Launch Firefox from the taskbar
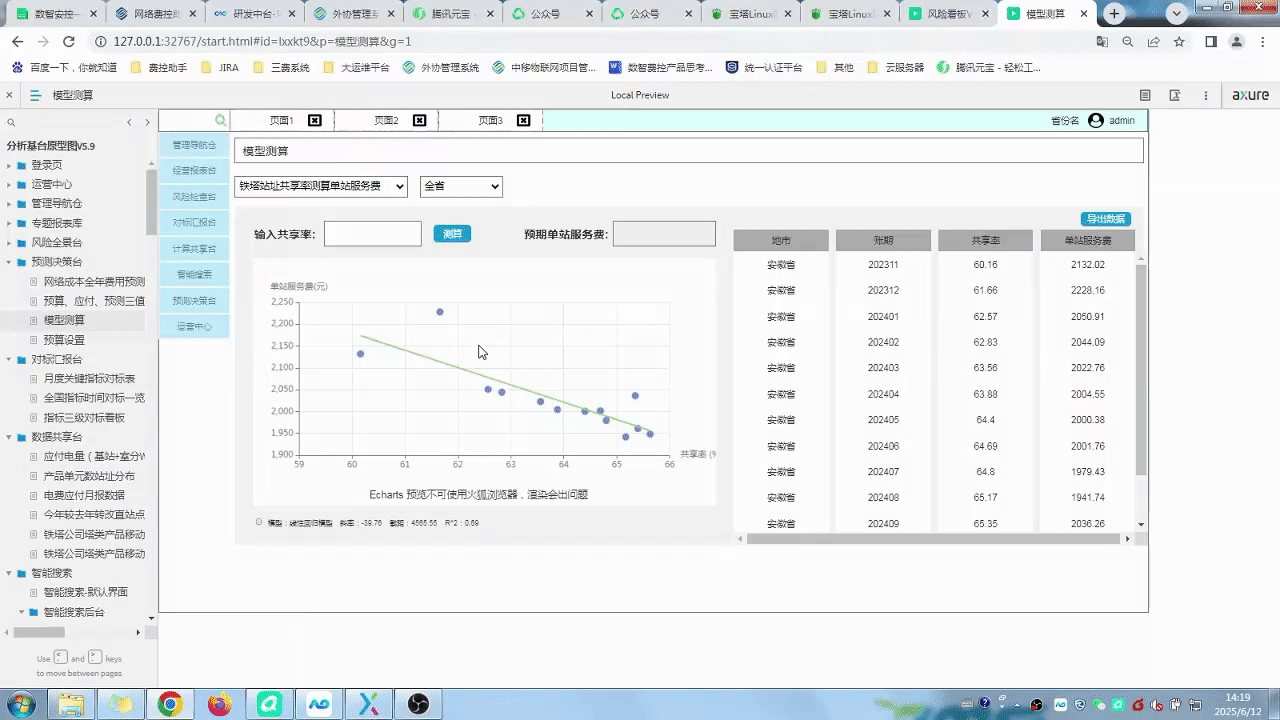The width and height of the screenshot is (1280, 720). pos(219,704)
